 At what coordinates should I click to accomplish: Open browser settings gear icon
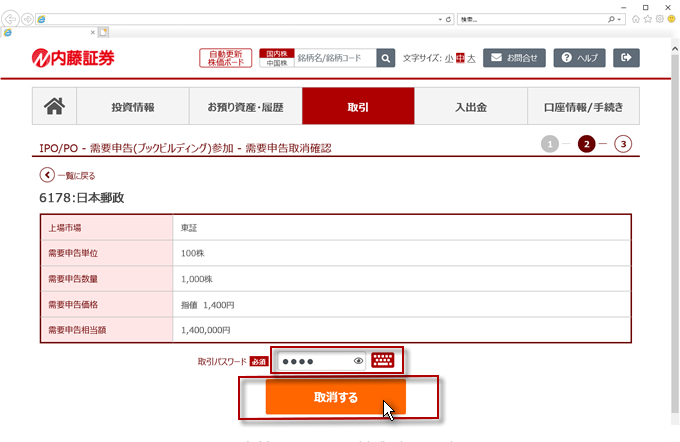660,19
